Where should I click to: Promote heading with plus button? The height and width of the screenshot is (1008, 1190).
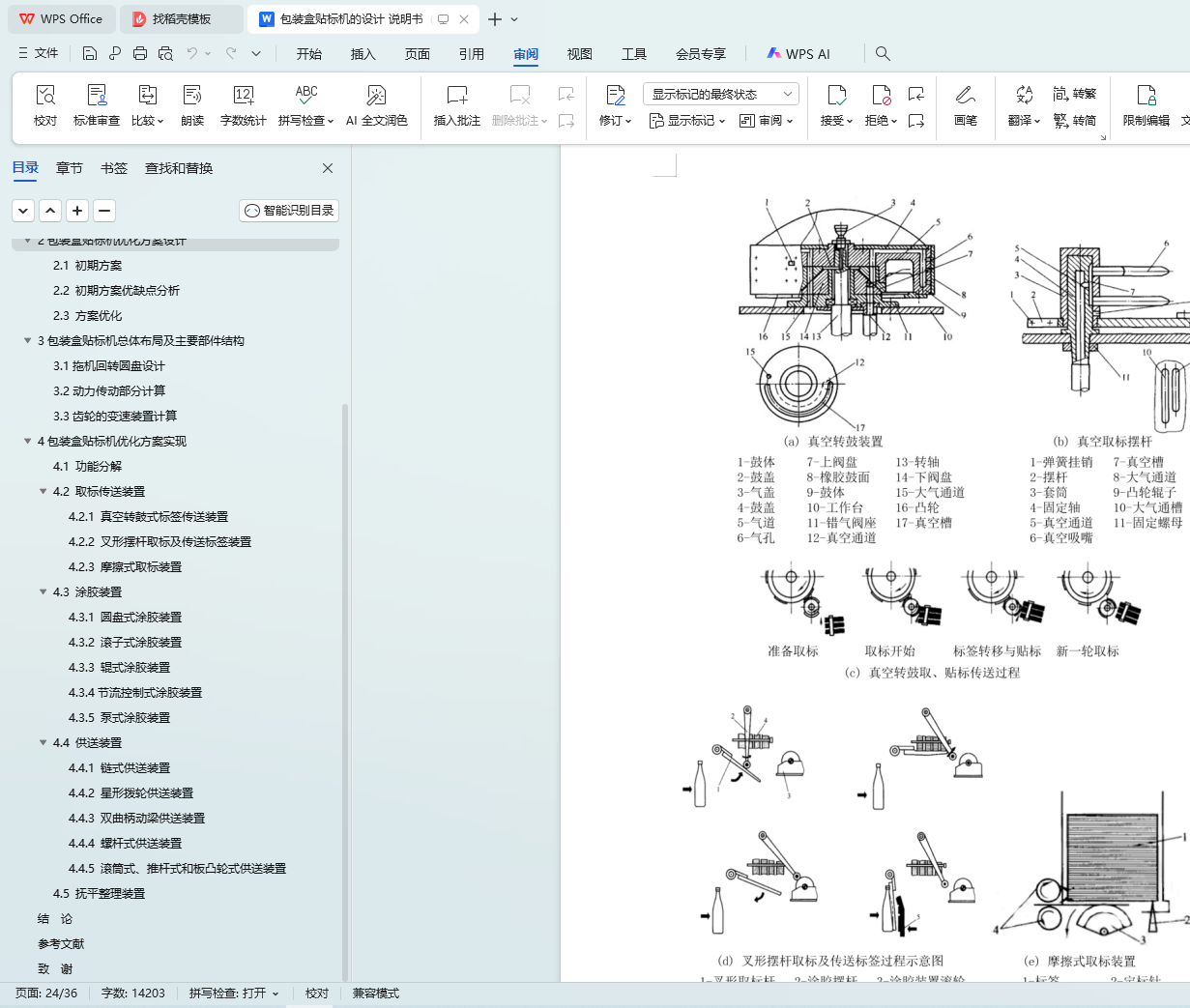[77, 210]
